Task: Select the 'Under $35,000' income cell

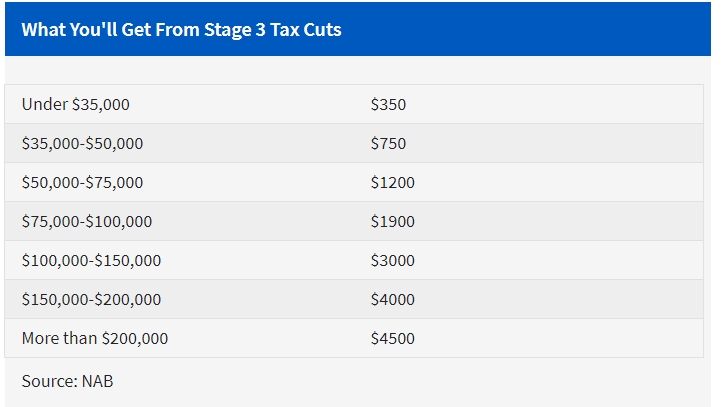Action: tap(75, 104)
